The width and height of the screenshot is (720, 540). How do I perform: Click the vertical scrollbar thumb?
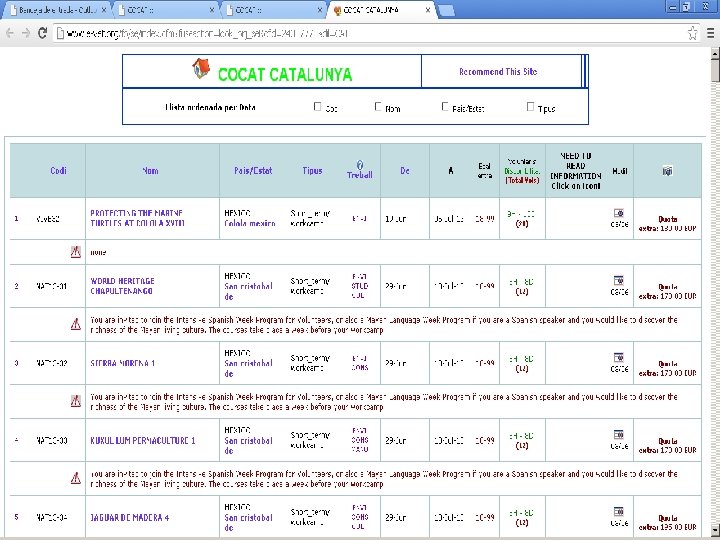point(715,71)
